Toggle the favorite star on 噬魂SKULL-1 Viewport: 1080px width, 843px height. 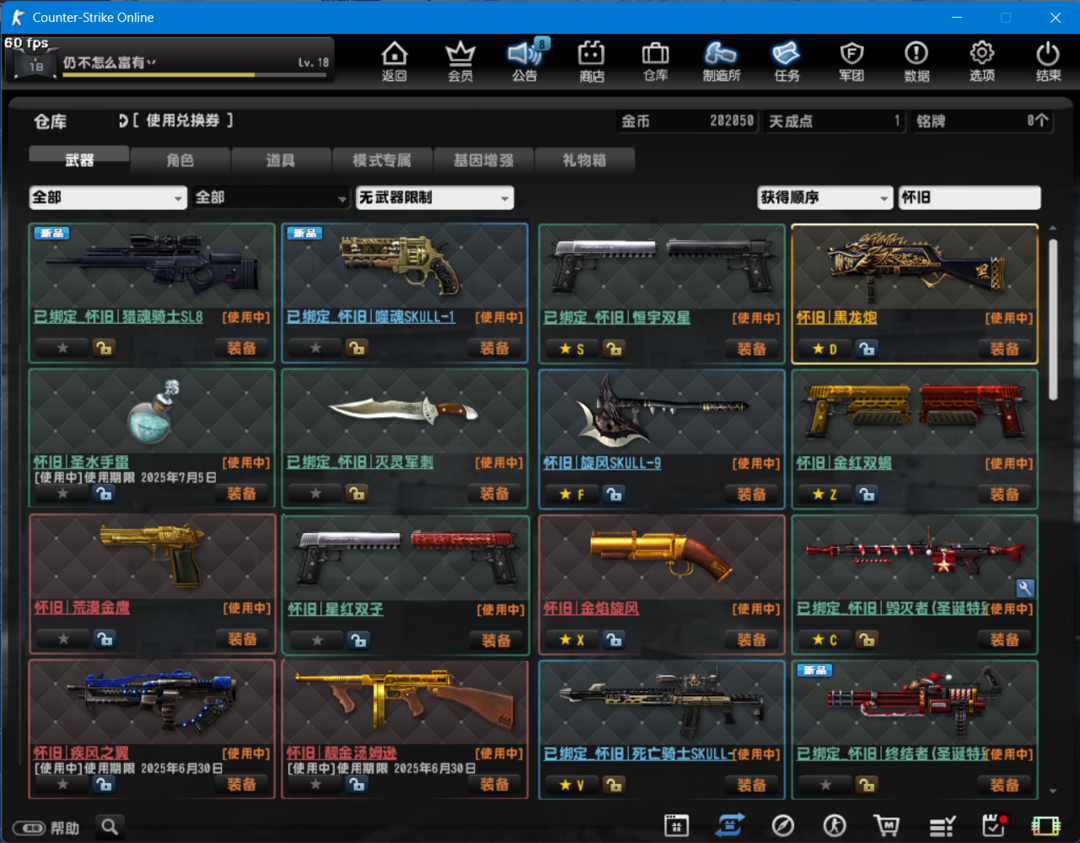click(x=315, y=348)
